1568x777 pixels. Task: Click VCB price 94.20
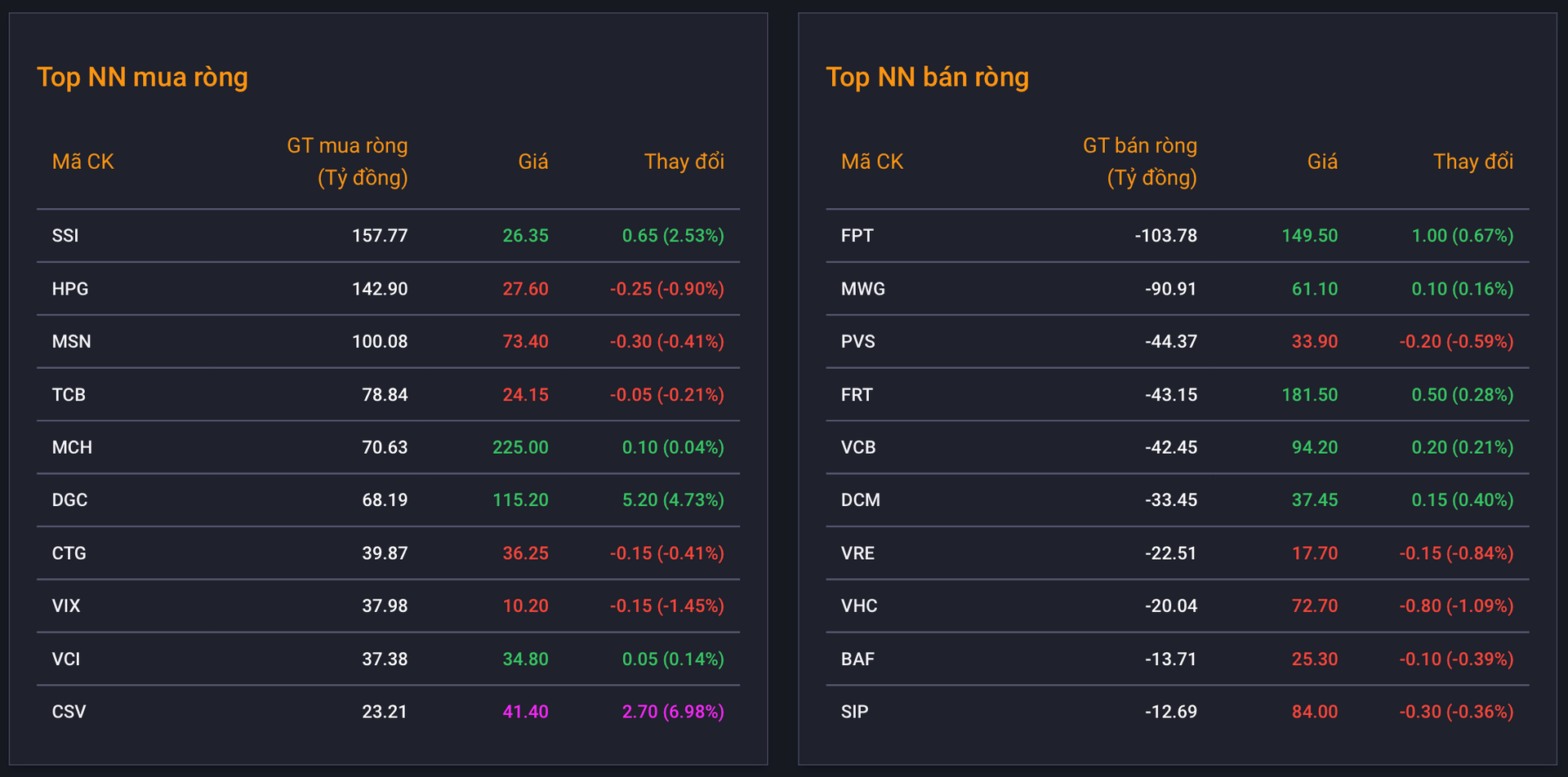click(x=1315, y=447)
